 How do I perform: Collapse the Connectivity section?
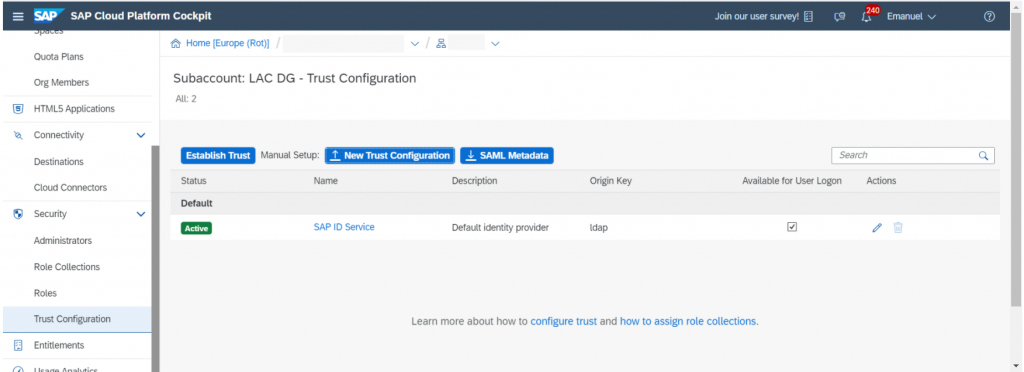point(140,135)
